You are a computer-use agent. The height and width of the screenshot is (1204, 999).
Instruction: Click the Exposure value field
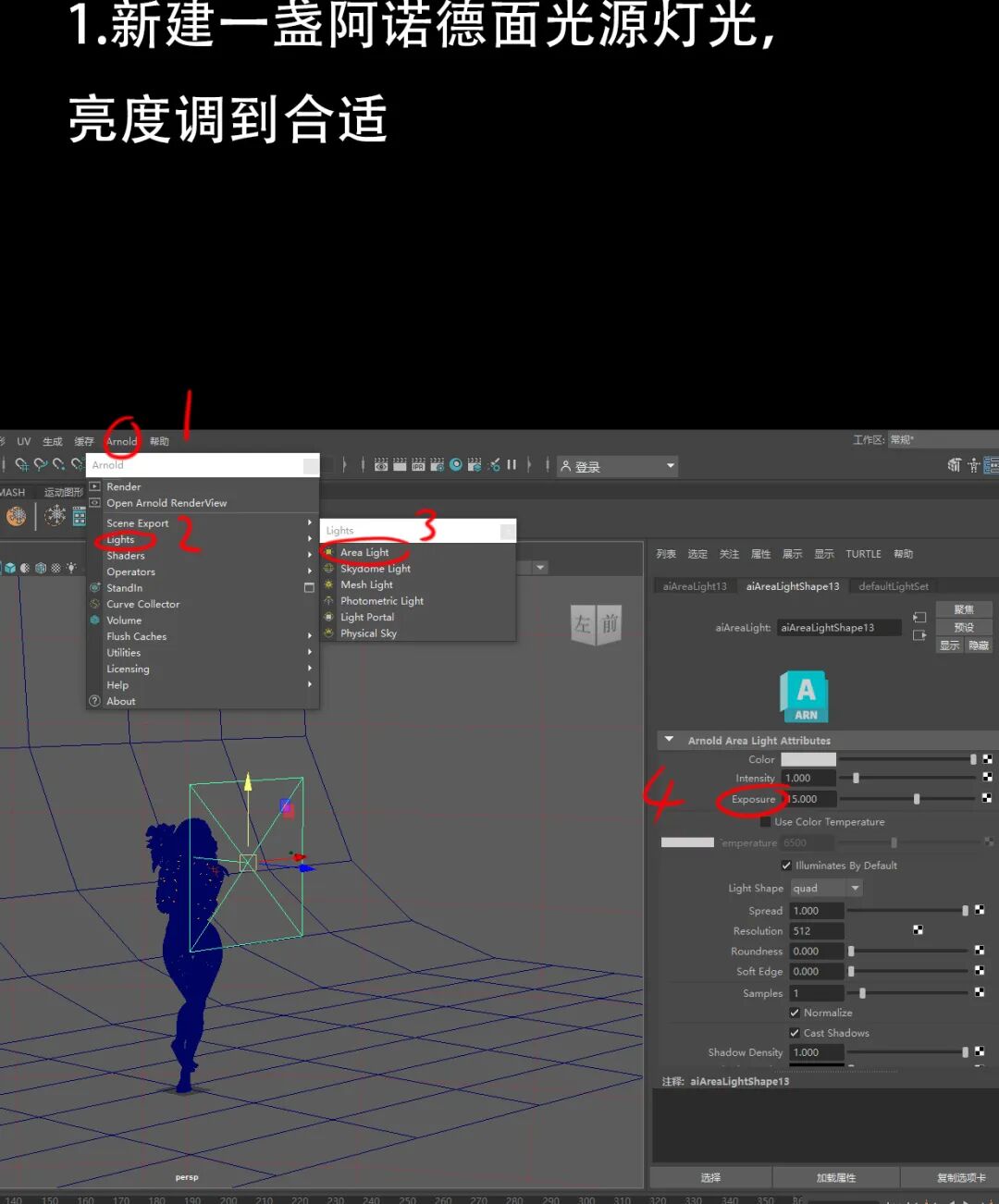[810, 798]
